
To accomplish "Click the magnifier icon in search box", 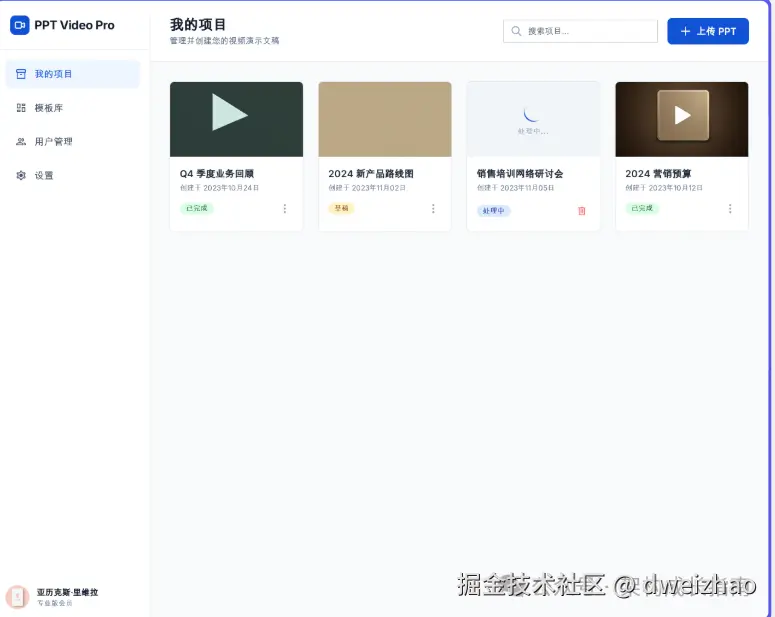I will [517, 31].
